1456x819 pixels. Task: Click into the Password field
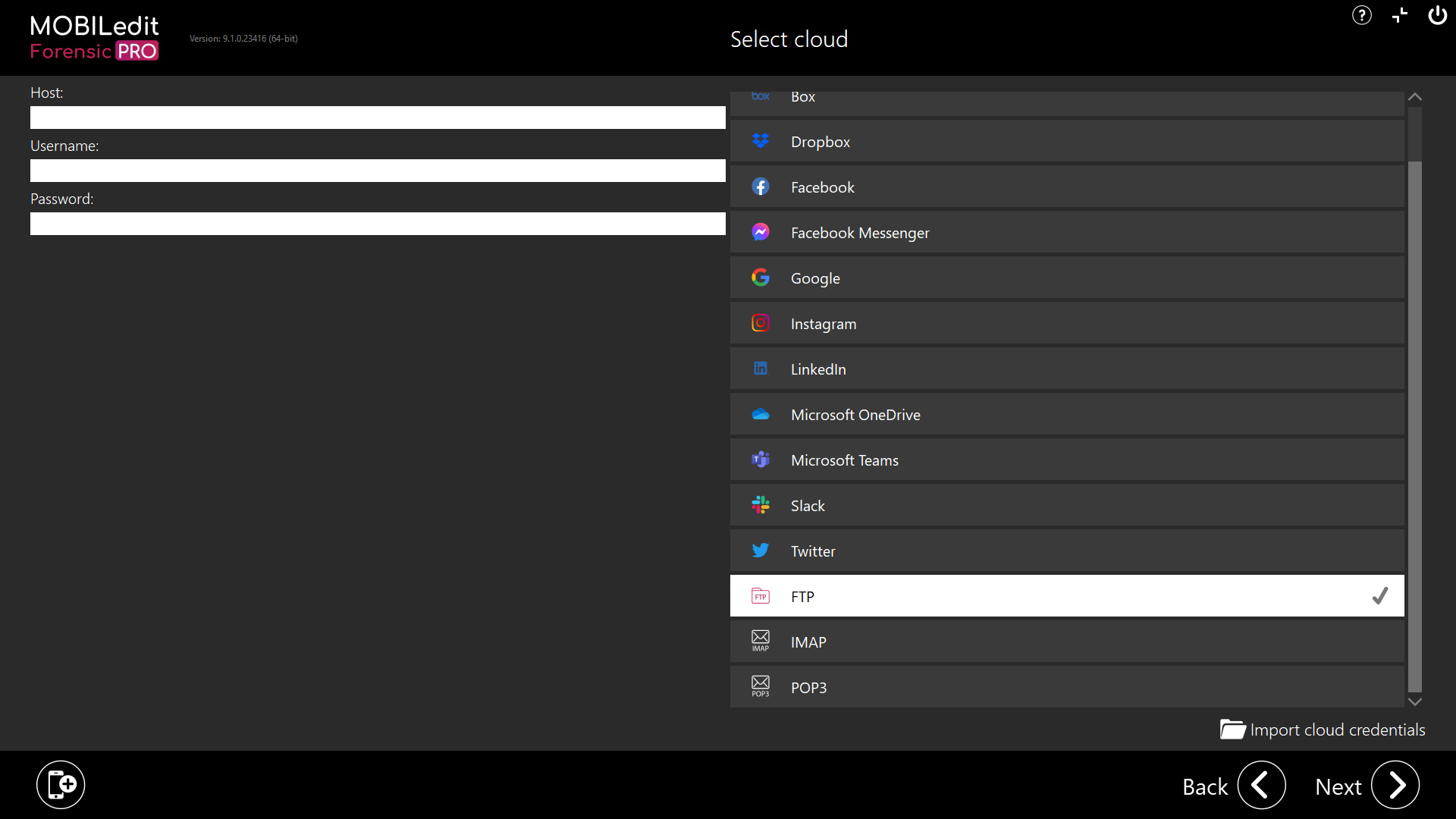378,224
